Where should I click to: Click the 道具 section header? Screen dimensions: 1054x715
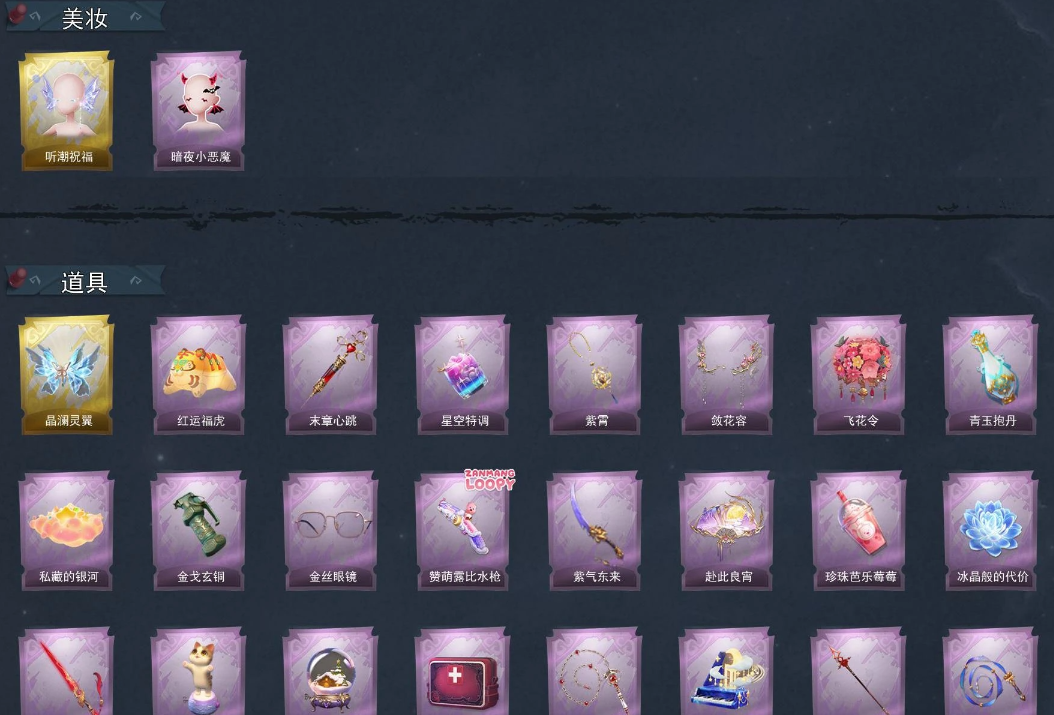pyautogui.click(x=85, y=281)
